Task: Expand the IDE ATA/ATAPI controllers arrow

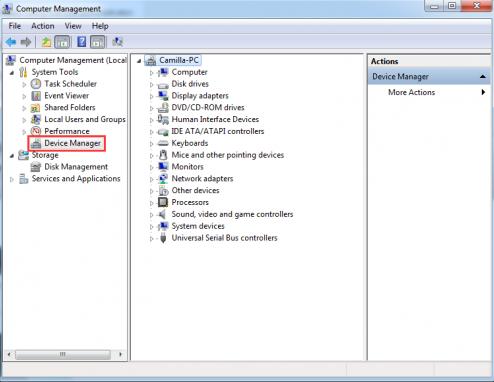Action: [x=152, y=132]
